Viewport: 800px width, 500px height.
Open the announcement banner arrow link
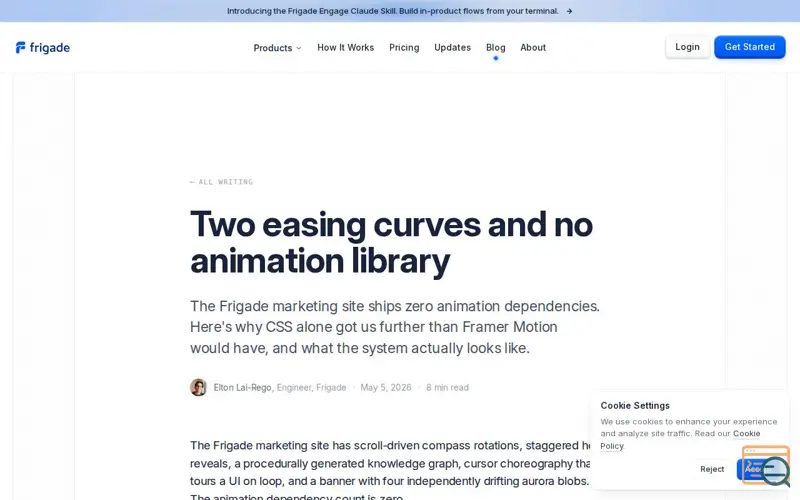[569, 11]
